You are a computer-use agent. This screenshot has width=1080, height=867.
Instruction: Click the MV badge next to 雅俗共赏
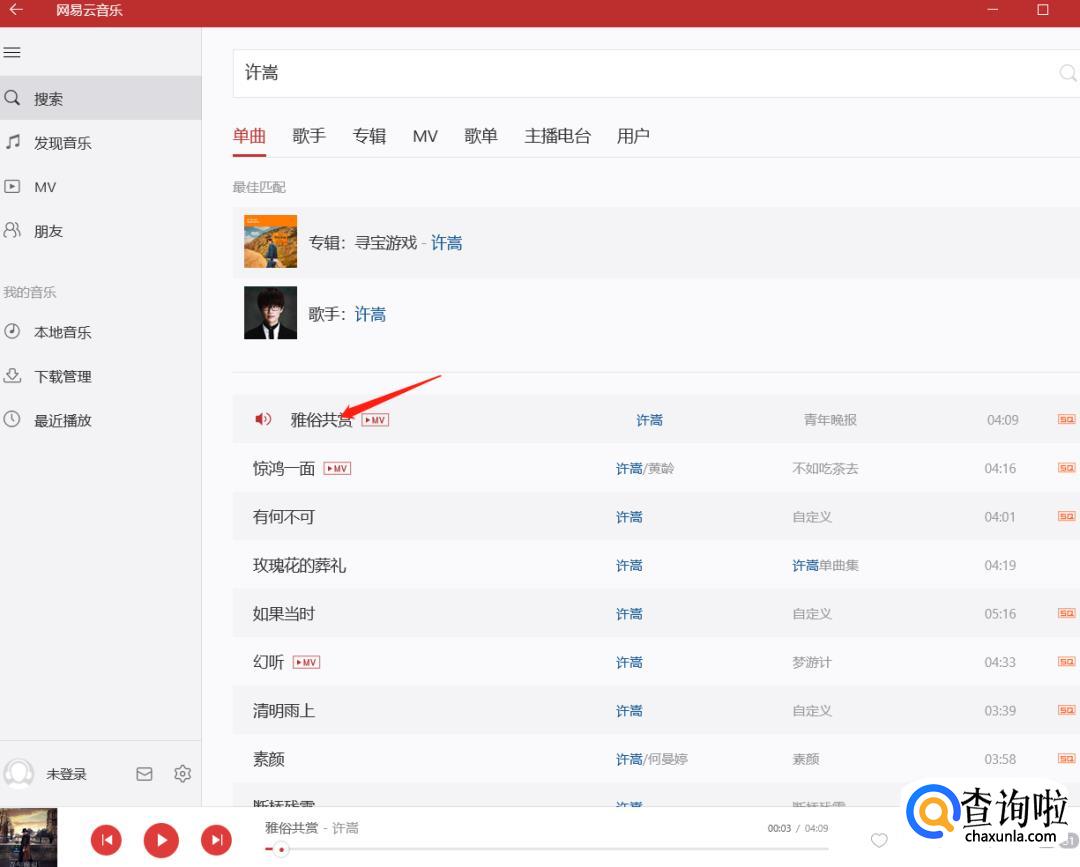[375, 420]
